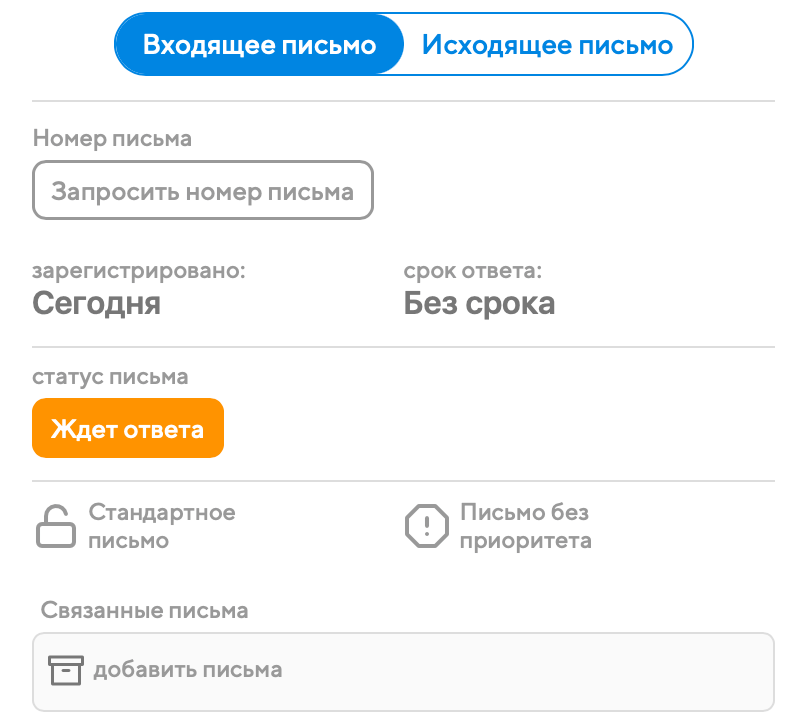This screenshot has width=806, height=728.
Task: Click the open padlock icon
Action: (x=56, y=527)
